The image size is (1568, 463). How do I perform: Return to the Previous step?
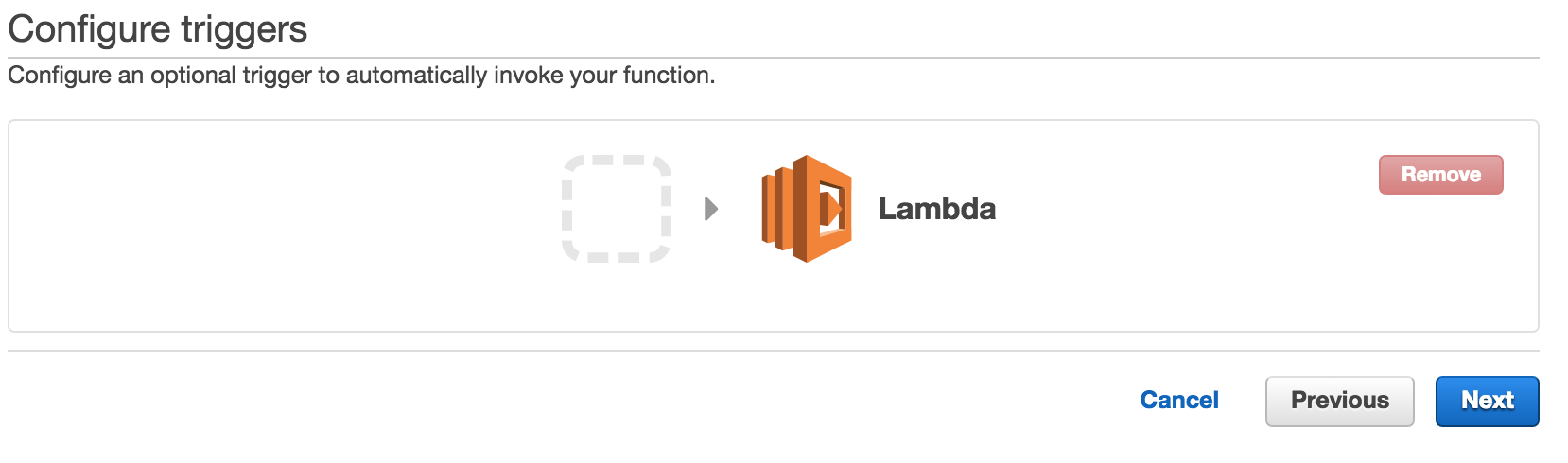[x=1339, y=402]
